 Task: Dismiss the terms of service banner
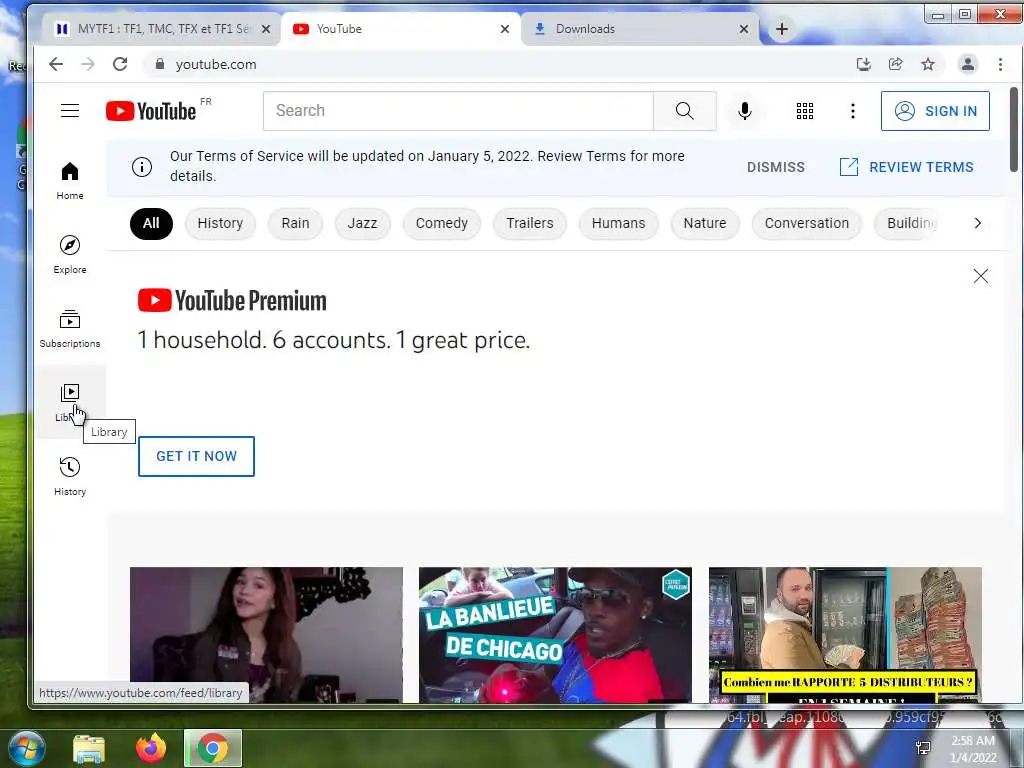point(775,167)
